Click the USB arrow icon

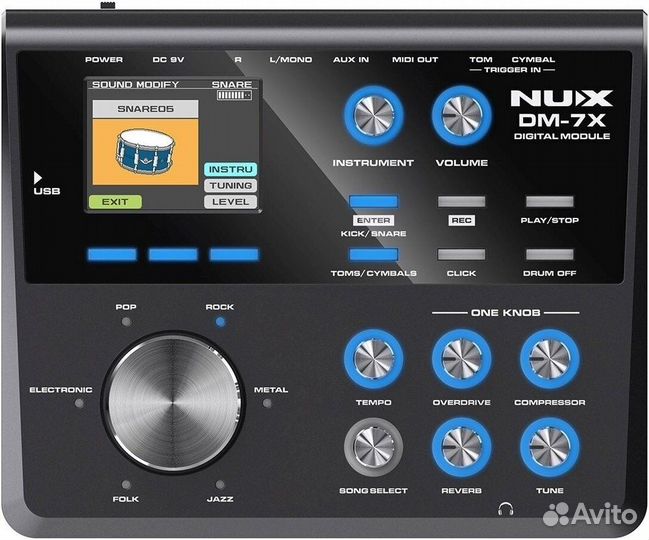tap(38, 178)
